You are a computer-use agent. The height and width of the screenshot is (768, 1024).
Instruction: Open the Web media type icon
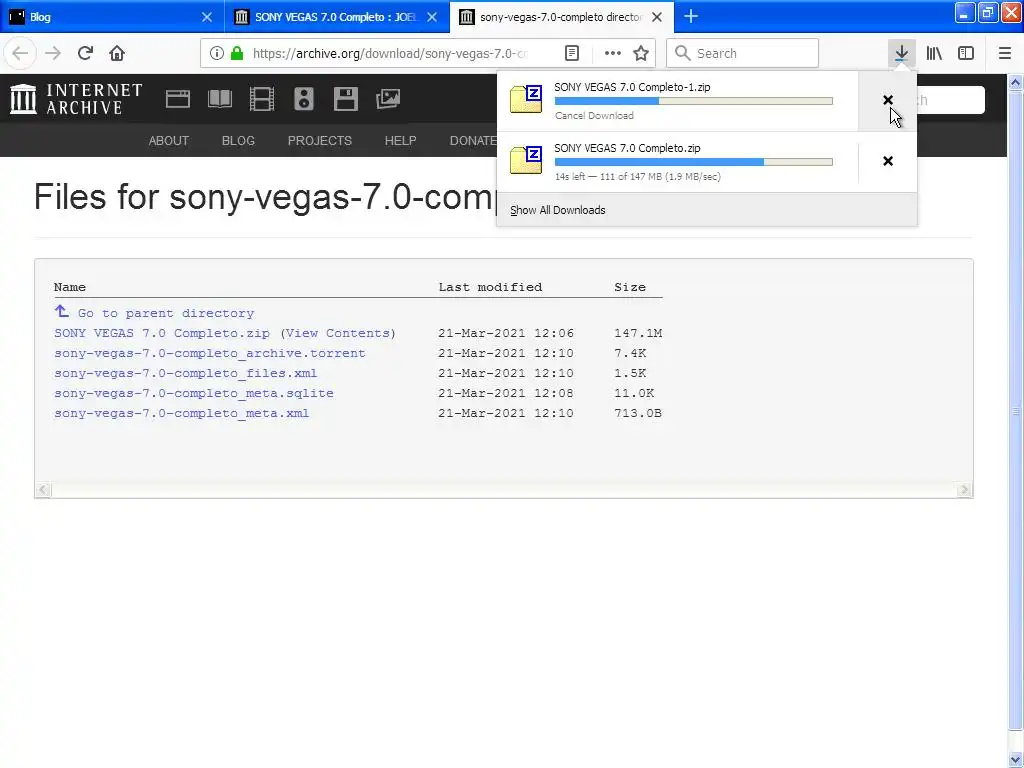point(178,99)
